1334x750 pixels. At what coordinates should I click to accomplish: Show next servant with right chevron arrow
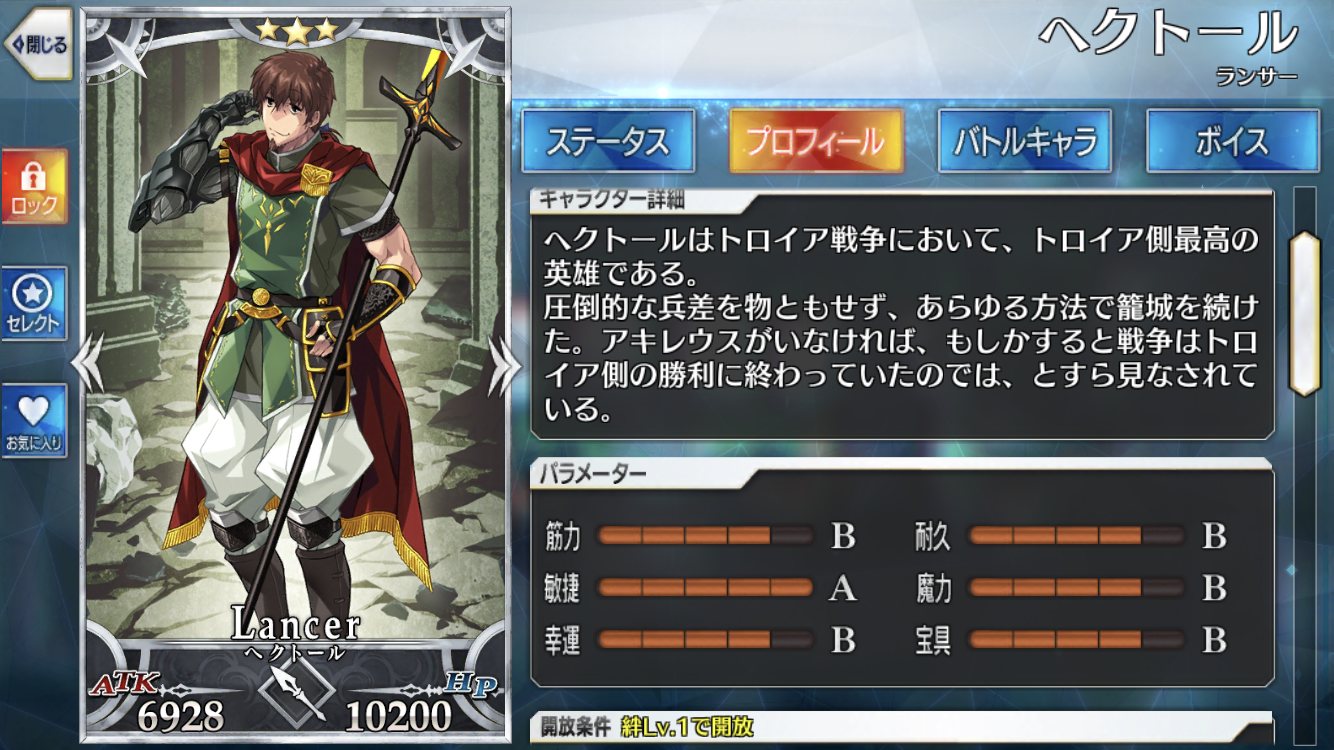(504, 361)
